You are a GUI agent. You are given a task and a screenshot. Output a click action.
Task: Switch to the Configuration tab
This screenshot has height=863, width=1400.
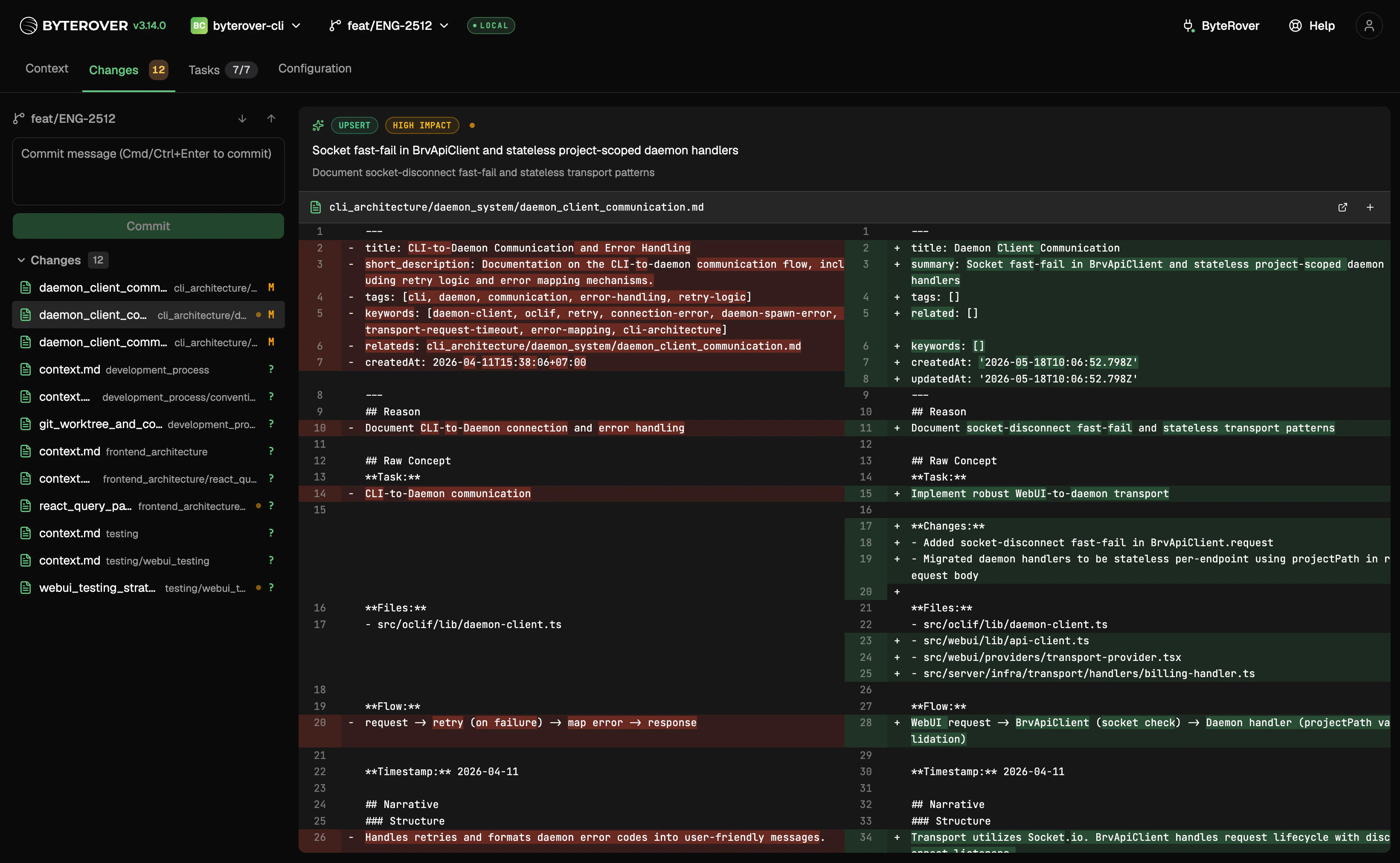[x=315, y=69]
